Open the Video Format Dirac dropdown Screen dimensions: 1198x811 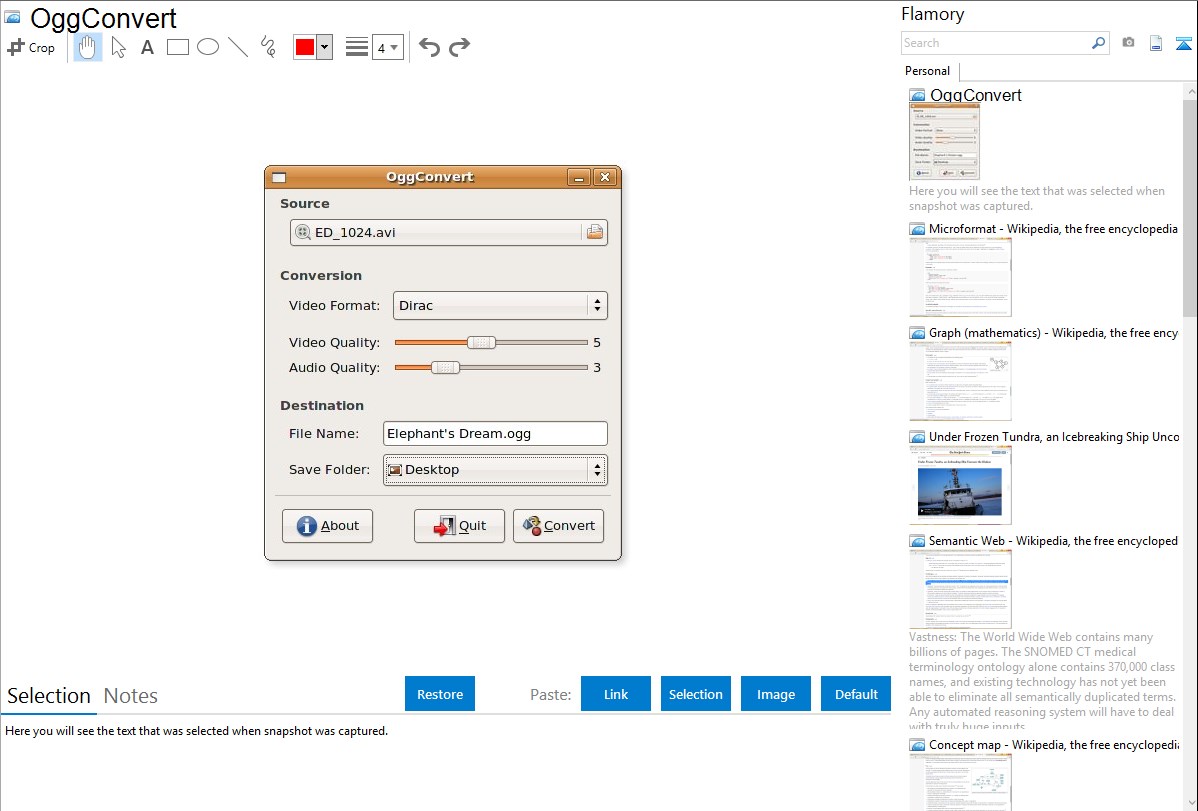500,306
